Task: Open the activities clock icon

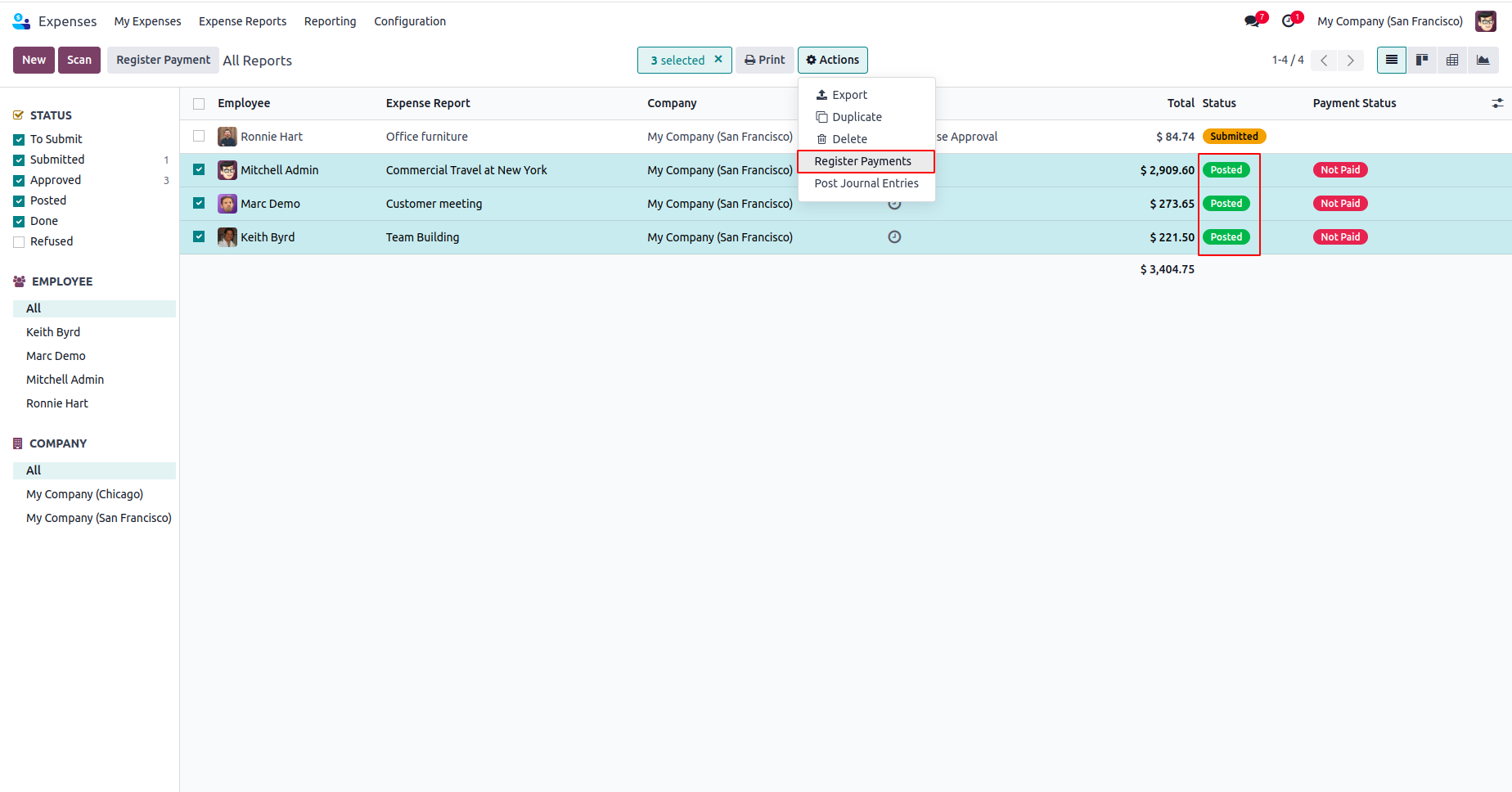Action: click(x=1289, y=21)
